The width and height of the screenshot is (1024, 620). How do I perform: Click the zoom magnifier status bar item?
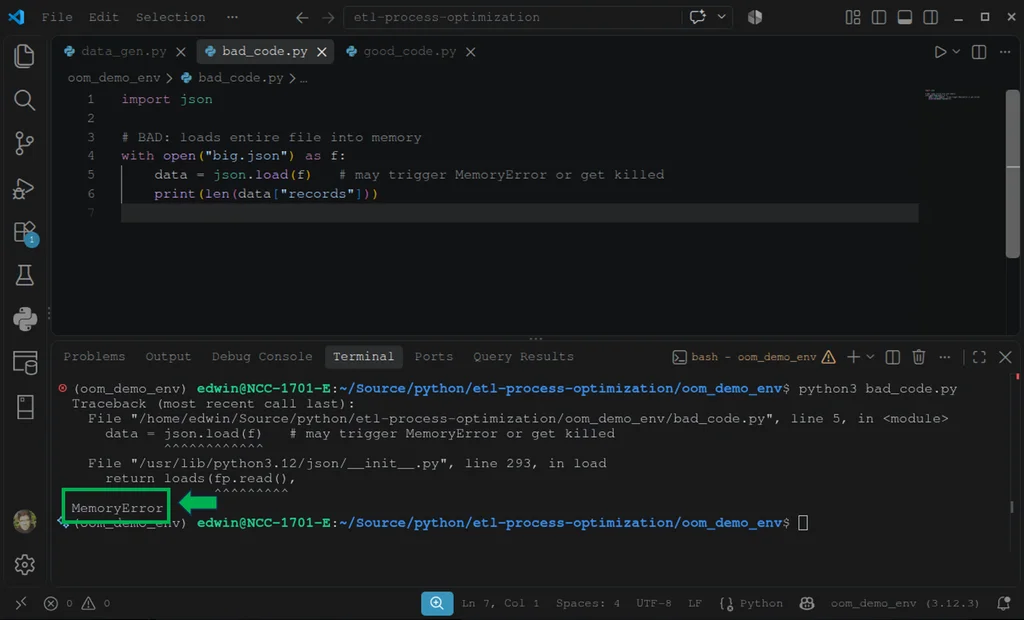pos(437,603)
